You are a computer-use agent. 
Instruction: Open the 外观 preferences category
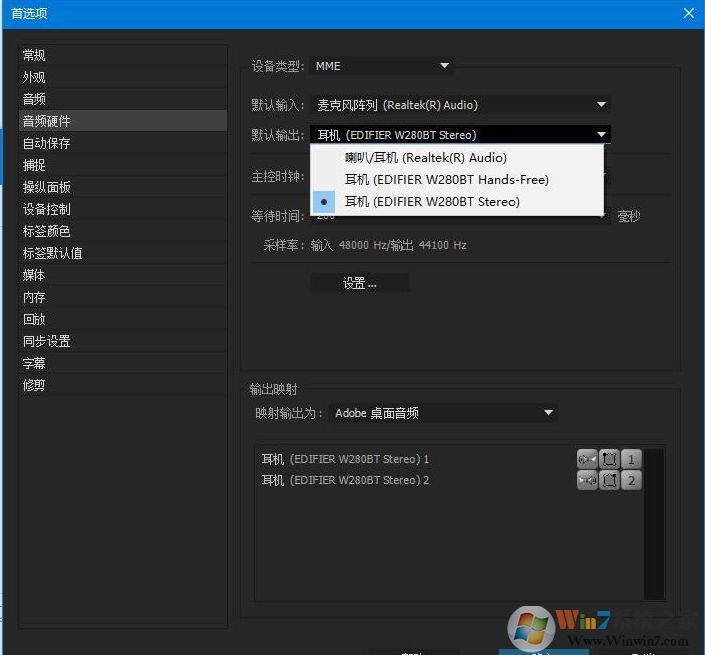pyautogui.click(x=123, y=77)
